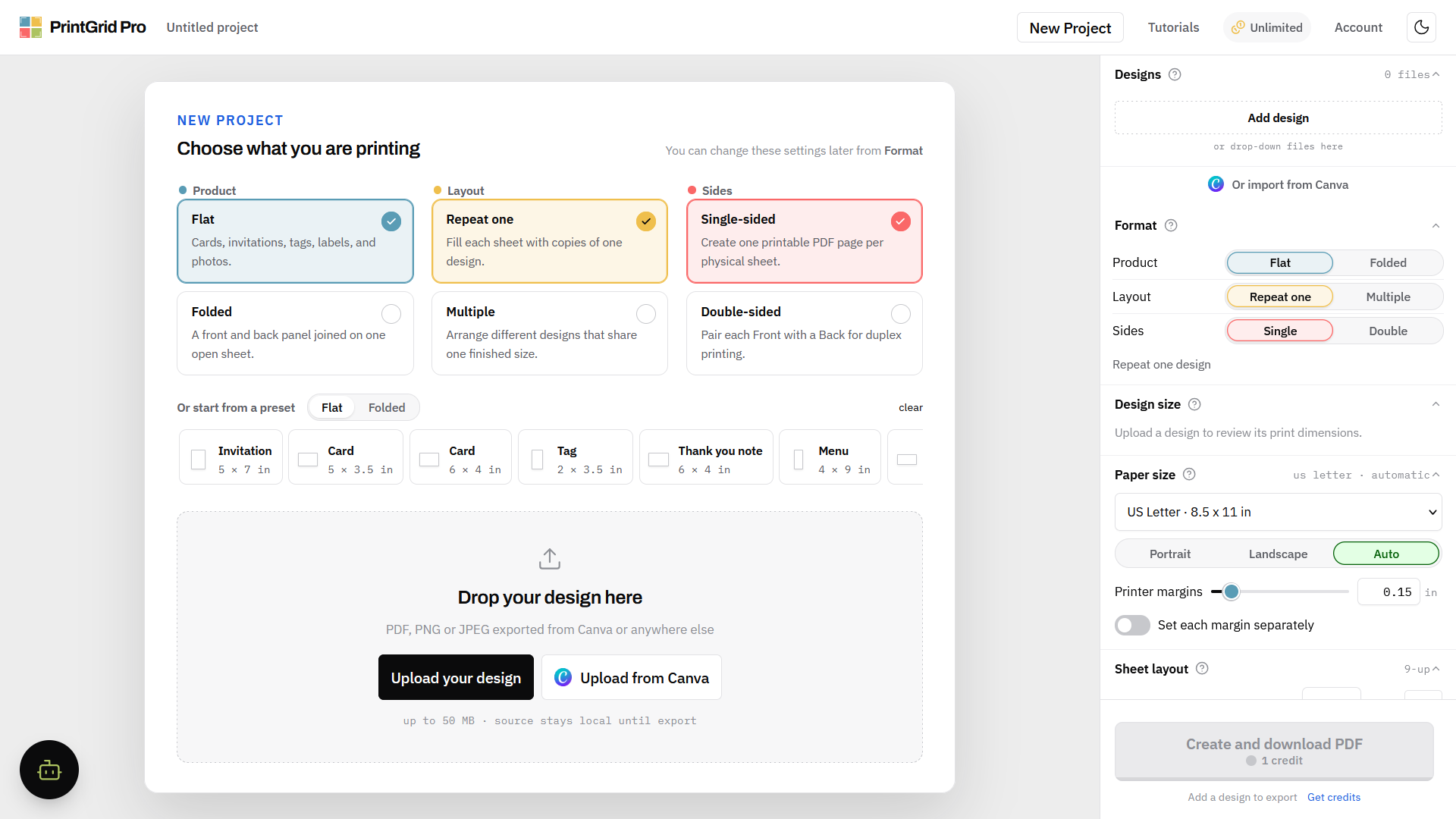Image resolution: width=1456 pixels, height=819 pixels.
Task: Select the Repeat one layout card
Action: click(550, 240)
